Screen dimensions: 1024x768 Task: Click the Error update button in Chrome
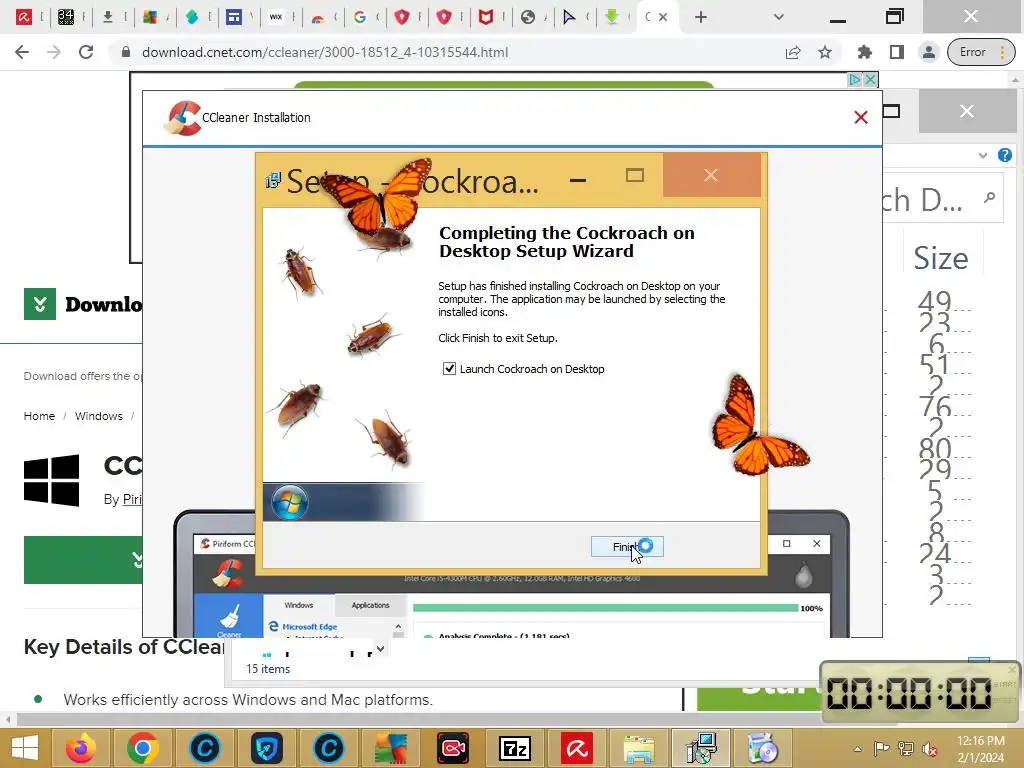click(x=981, y=52)
